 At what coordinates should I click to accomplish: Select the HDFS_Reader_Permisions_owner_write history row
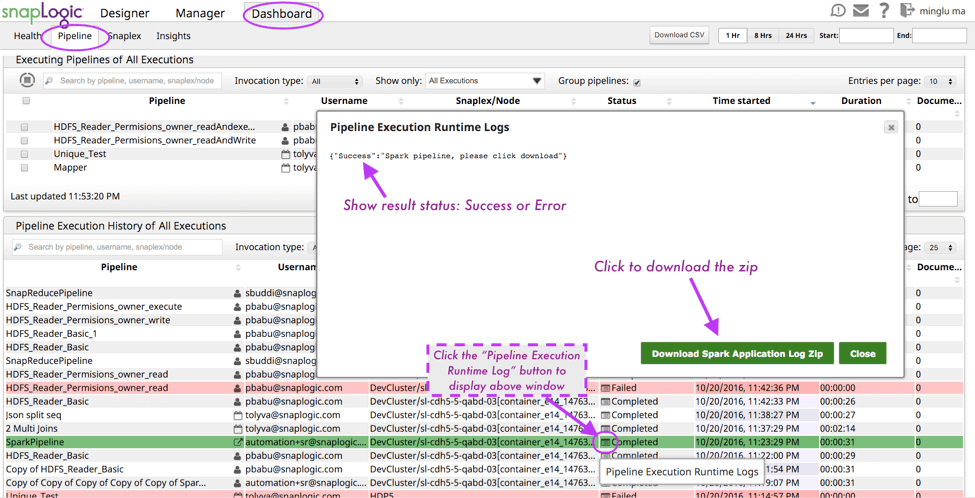tap(88, 320)
